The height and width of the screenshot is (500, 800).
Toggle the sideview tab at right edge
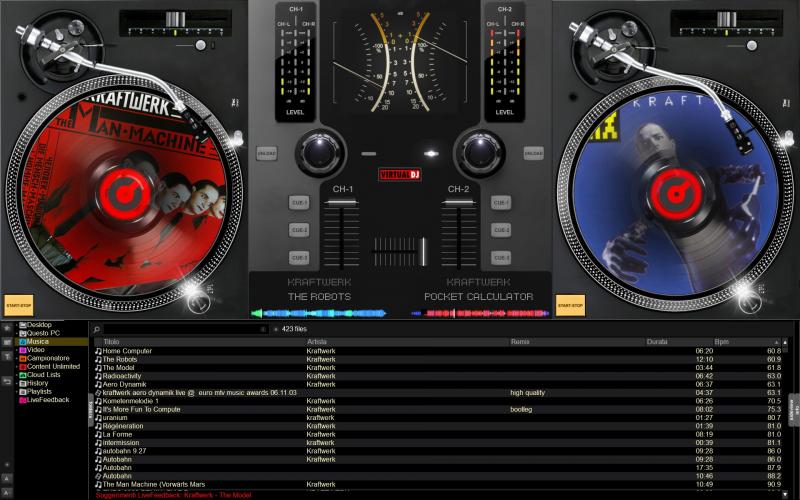pos(793,409)
